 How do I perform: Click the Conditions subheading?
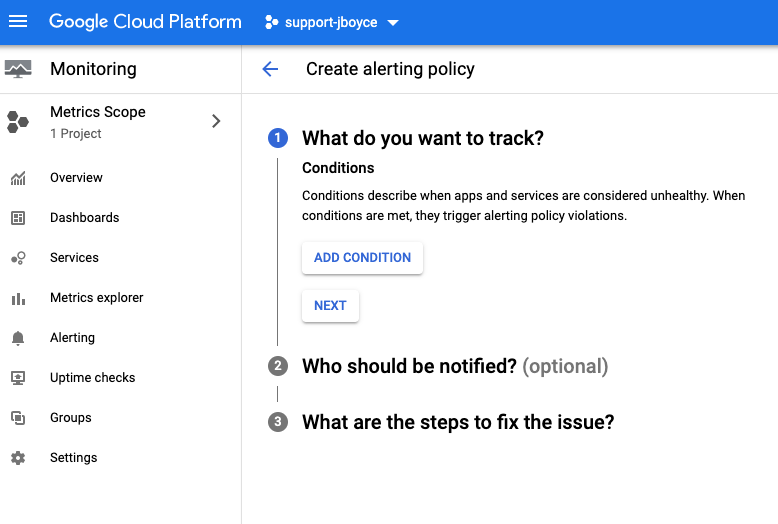pos(338,168)
